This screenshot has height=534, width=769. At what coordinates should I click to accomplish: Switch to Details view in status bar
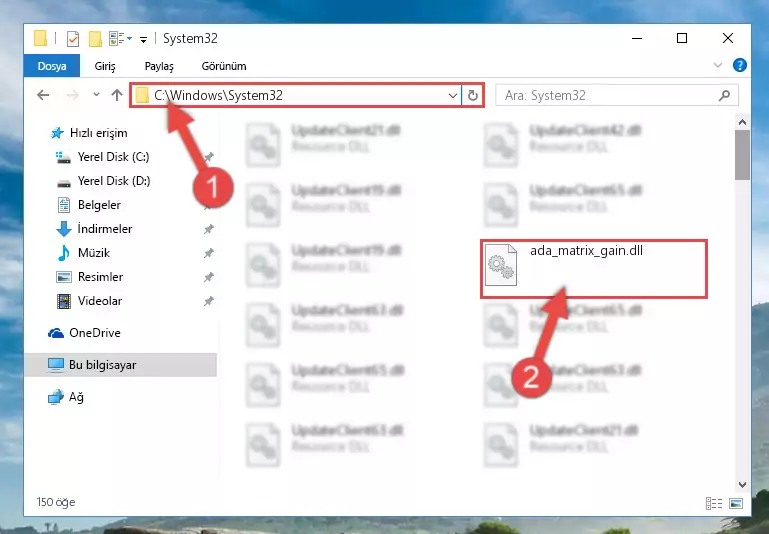point(714,503)
